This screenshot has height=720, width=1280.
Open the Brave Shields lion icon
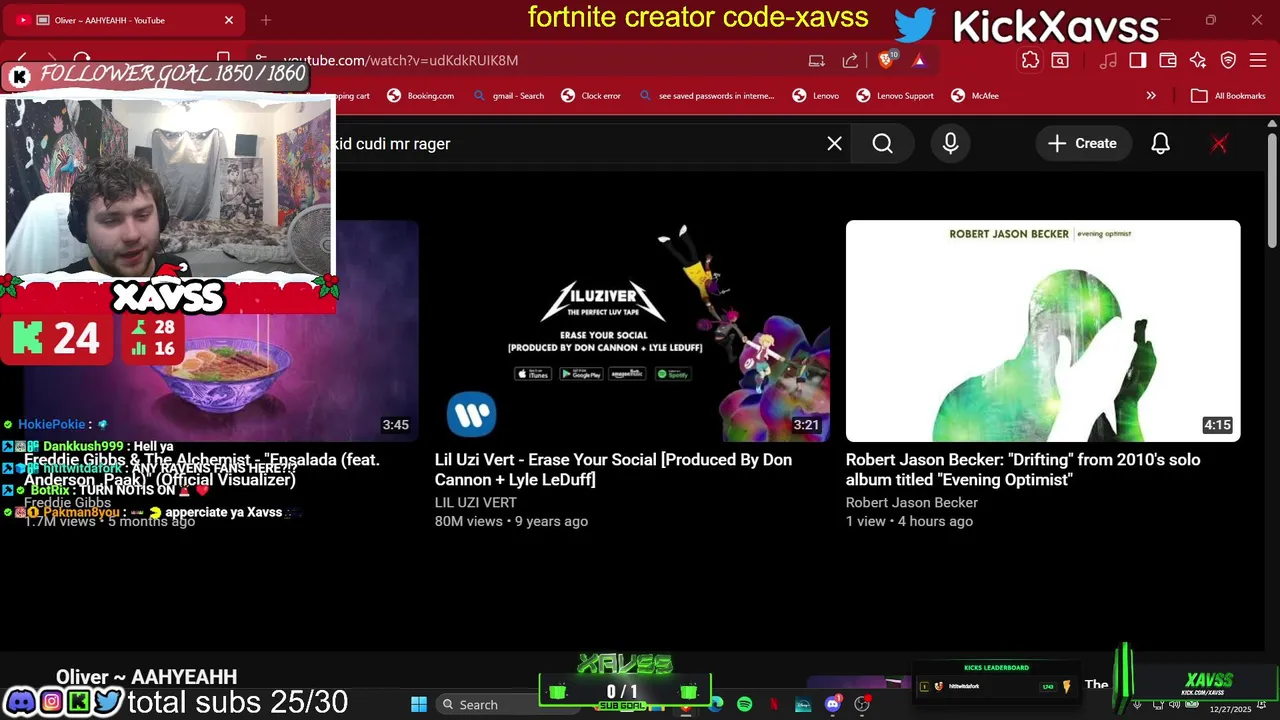885,60
